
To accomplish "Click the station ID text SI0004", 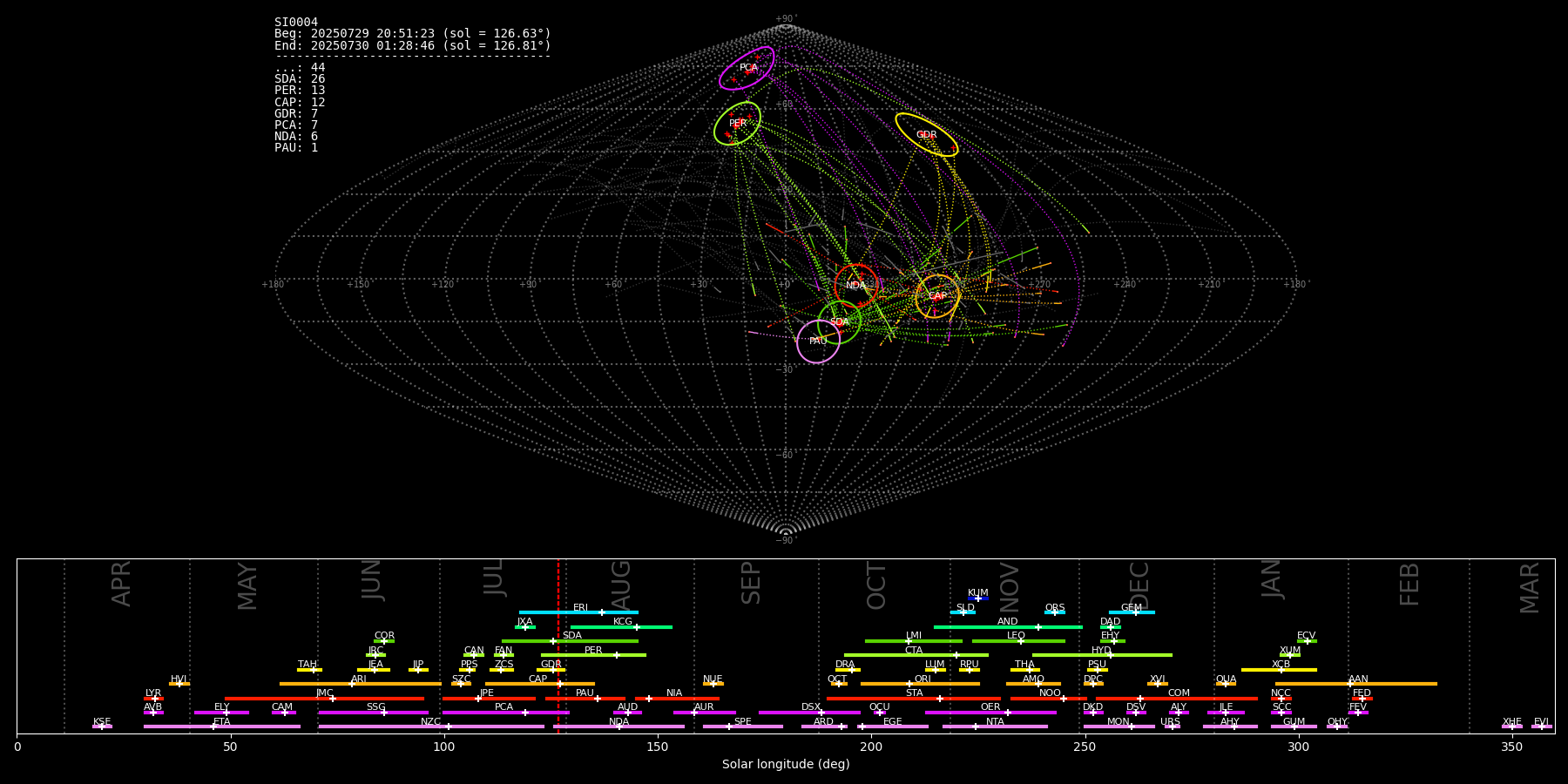I will point(296,23).
